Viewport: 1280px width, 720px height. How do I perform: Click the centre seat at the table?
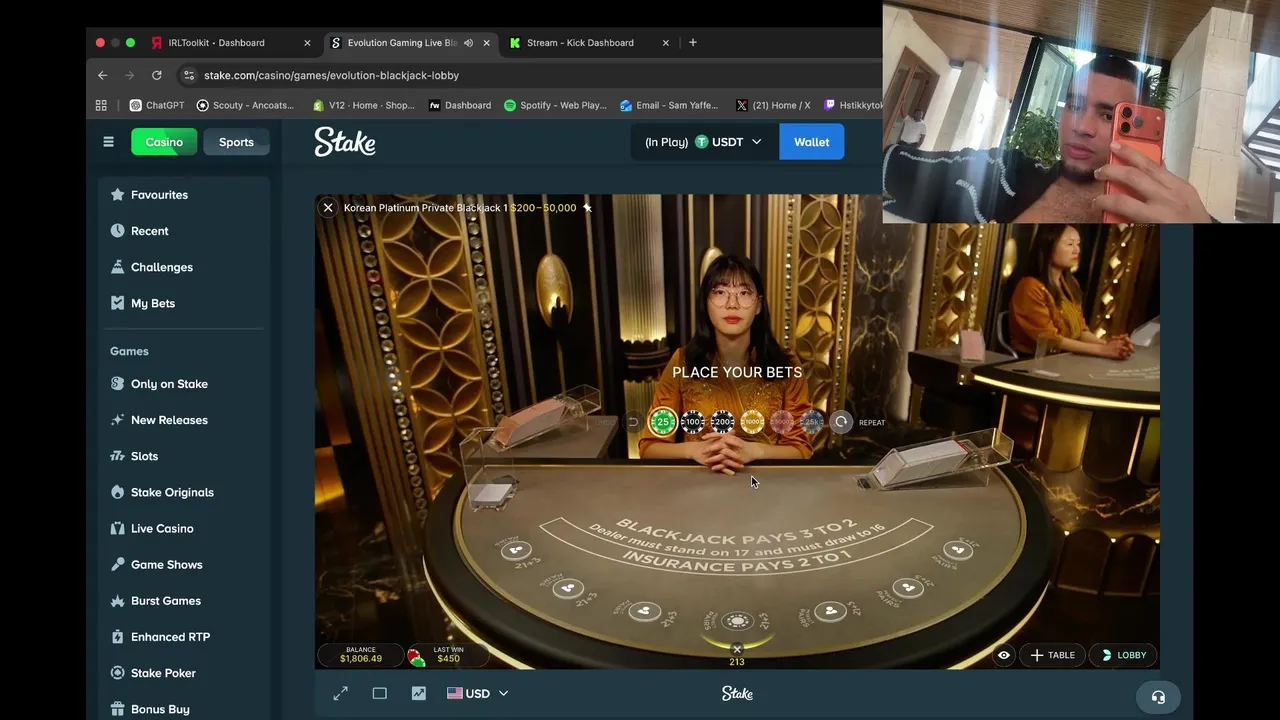coord(737,621)
